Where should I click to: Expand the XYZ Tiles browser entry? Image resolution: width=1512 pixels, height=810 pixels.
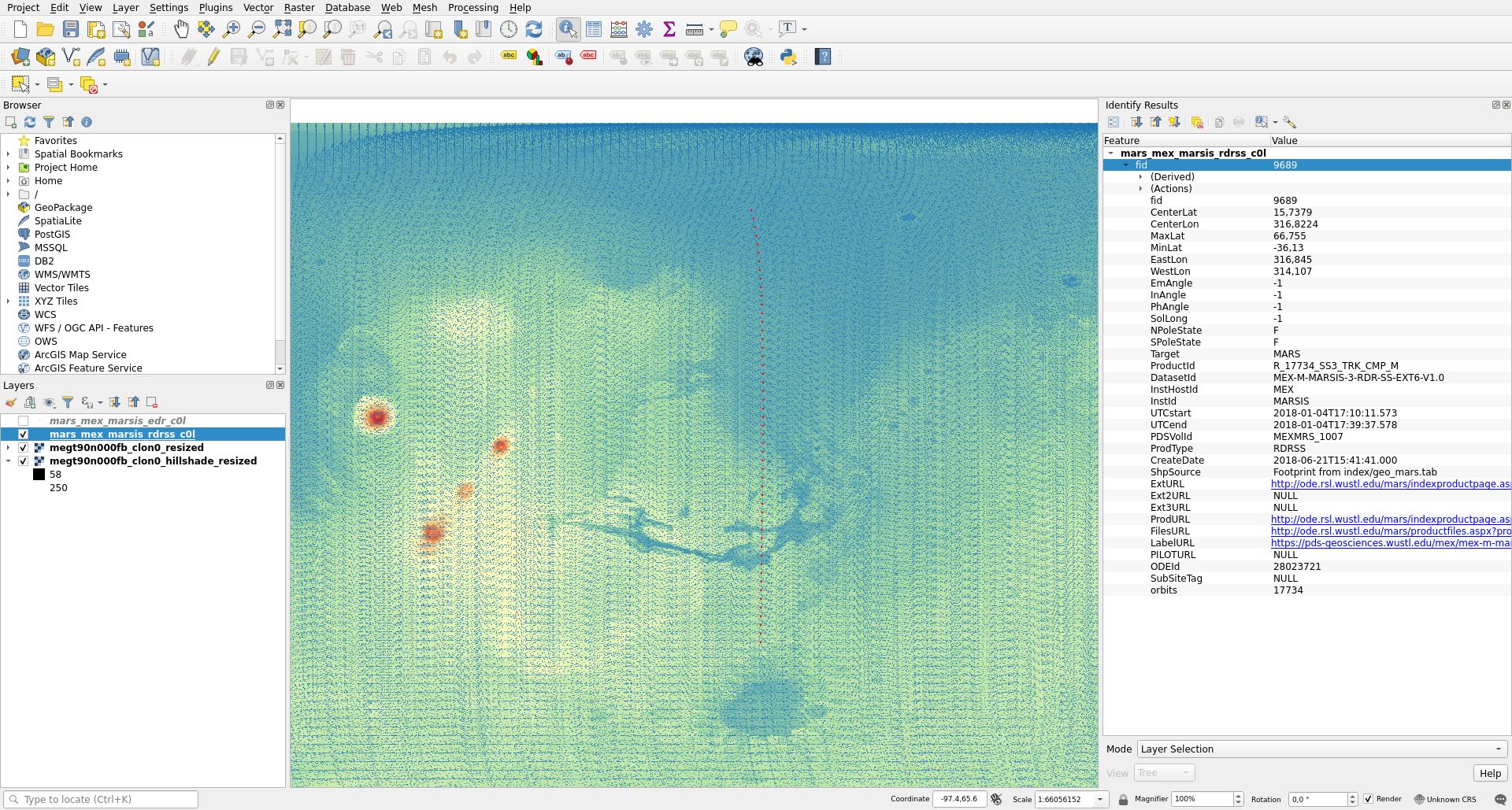[9, 301]
